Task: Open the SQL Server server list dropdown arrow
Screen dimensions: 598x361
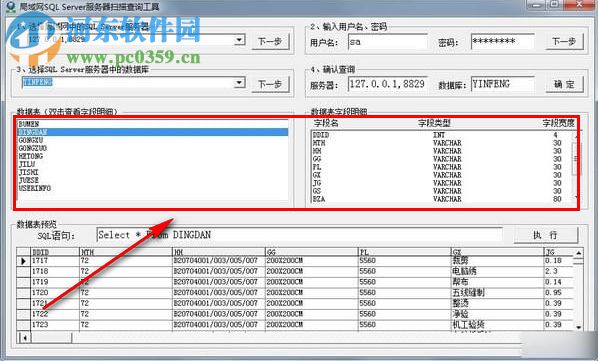Action: (240, 40)
